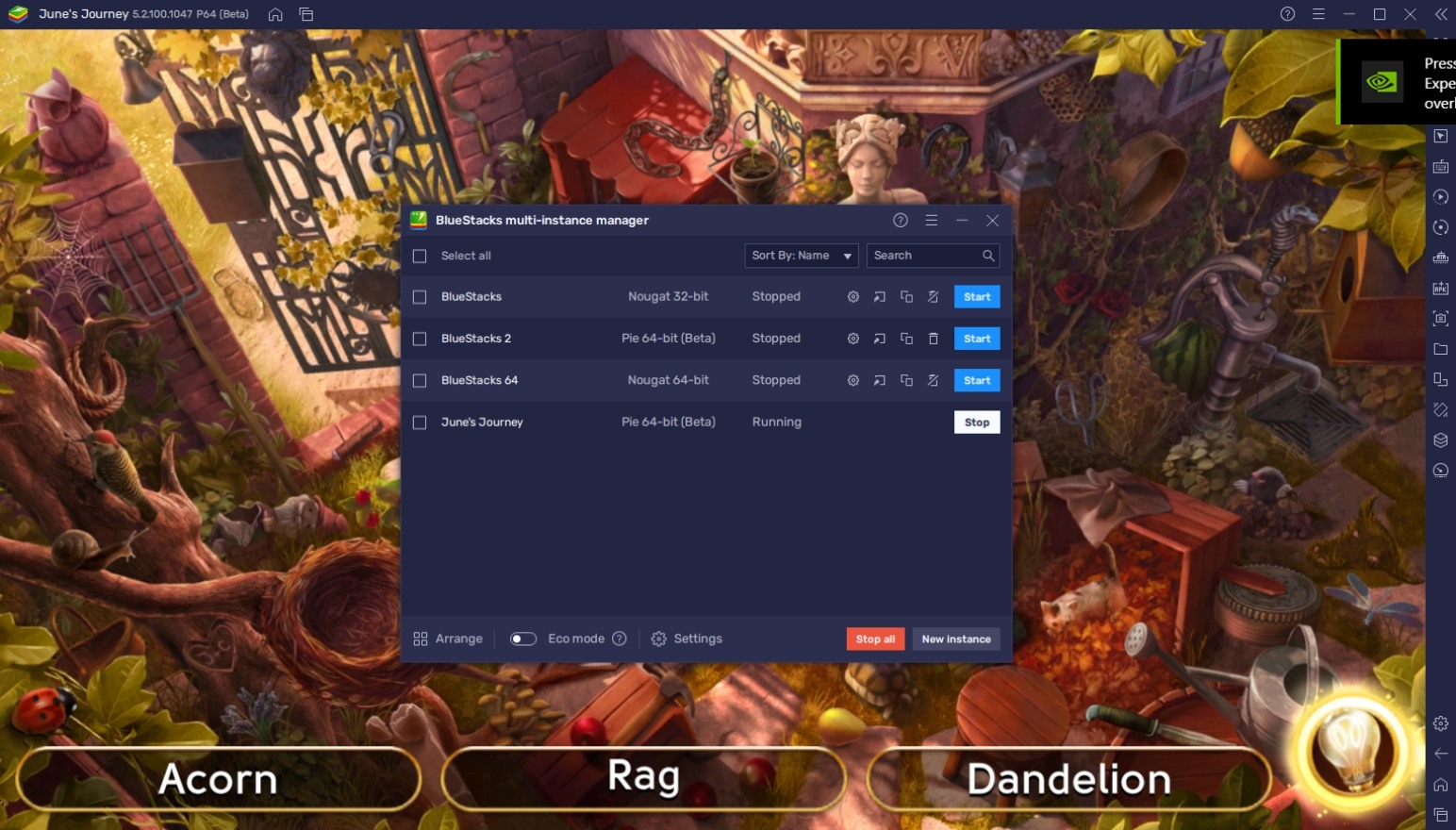The image size is (1456, 830).
Task: Open the Sort By: Name dropdown
Action: (x=802, y=256)
